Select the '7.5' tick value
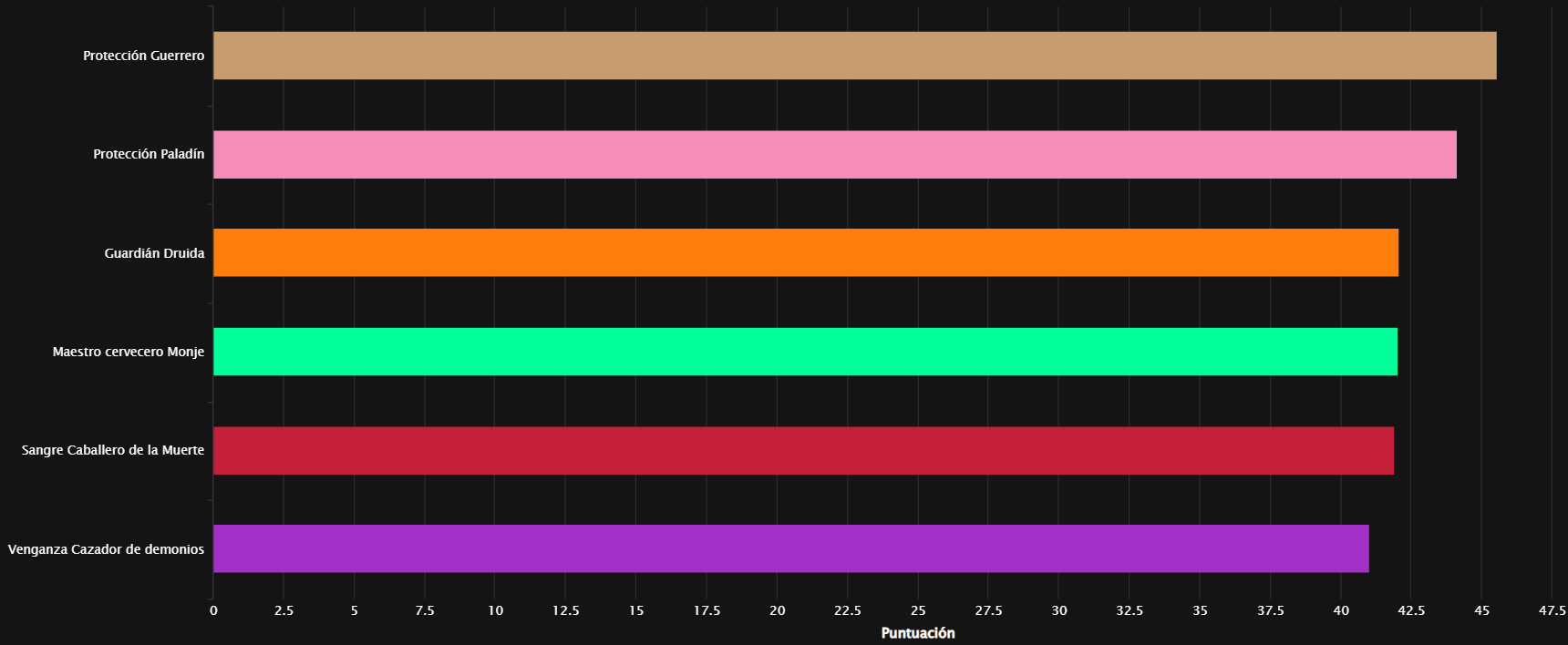Viewport: 1568px width, 645px height. click(x=425, y=610)
